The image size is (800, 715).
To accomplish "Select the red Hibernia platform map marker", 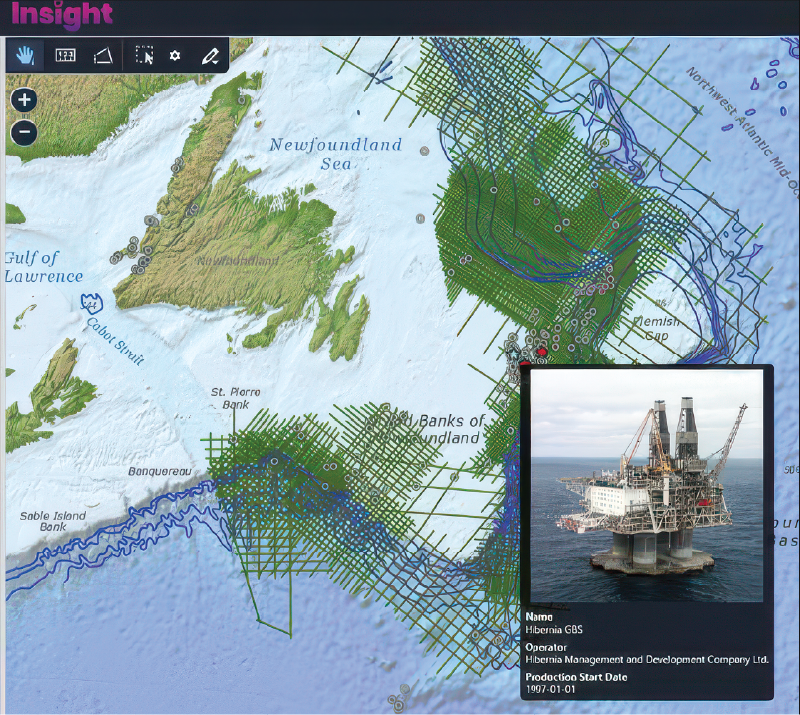I will click(541, 352).
